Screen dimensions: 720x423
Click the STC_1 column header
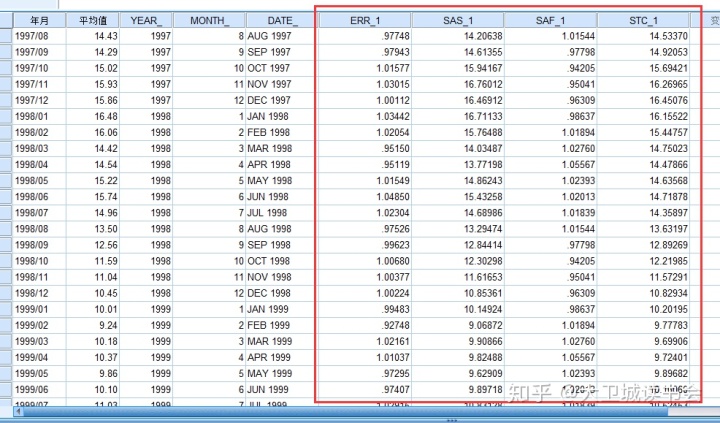click(643, 21)
